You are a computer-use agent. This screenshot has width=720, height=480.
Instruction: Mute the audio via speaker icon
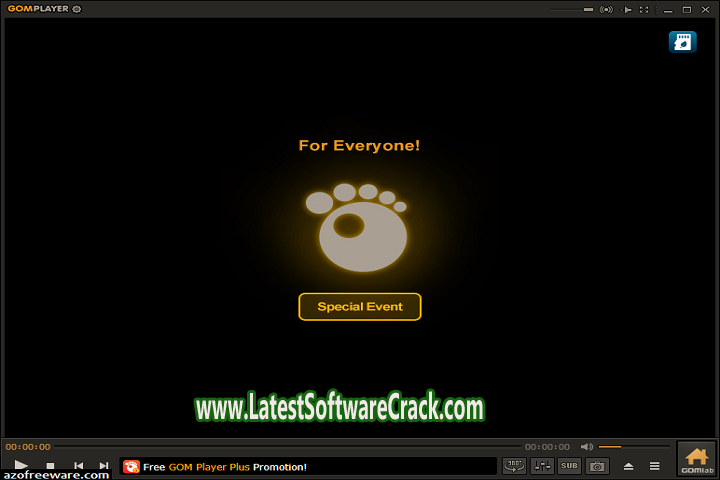point(587,447)
